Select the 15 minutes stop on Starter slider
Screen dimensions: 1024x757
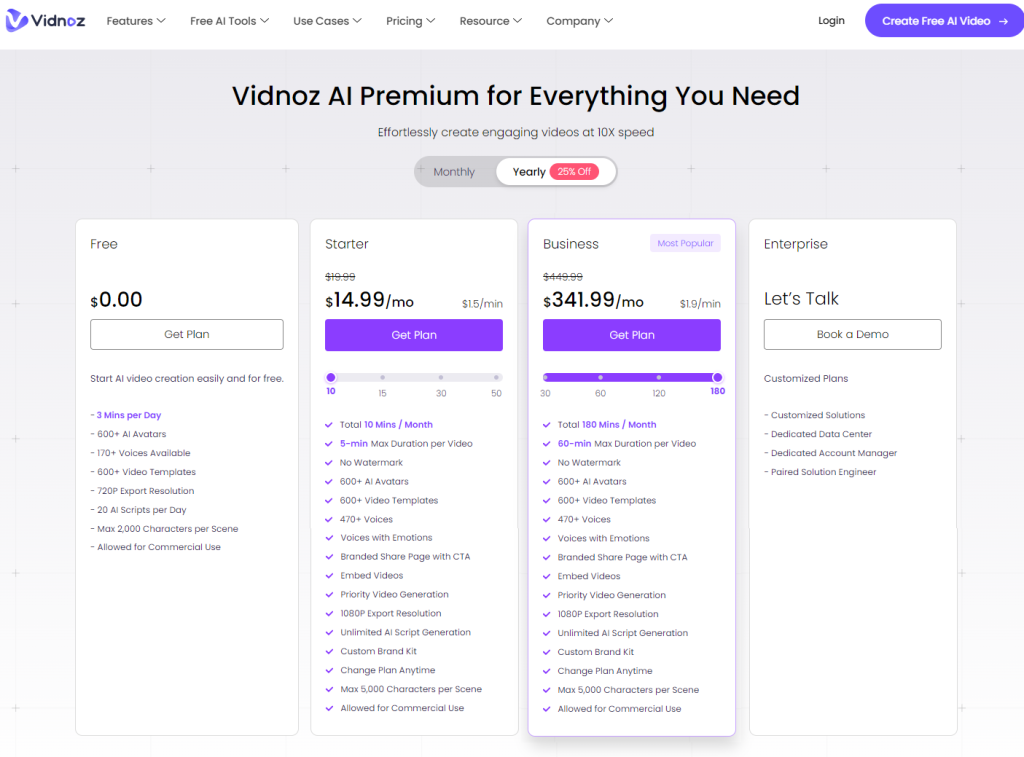[383, 378]
